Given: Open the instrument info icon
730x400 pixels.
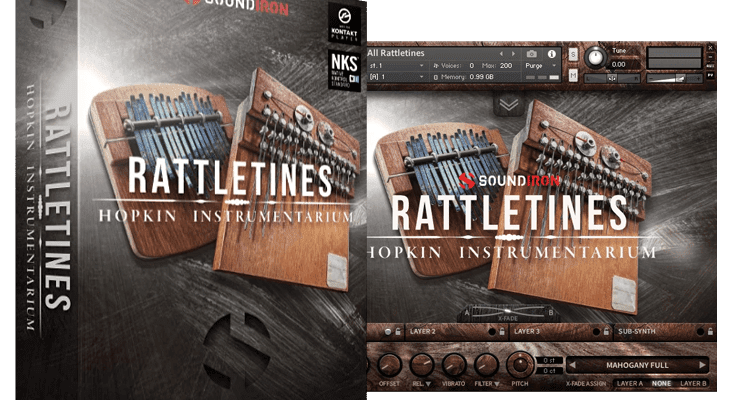Looking at the screenshot, I should pyautogui.click(x=551, y=53).
